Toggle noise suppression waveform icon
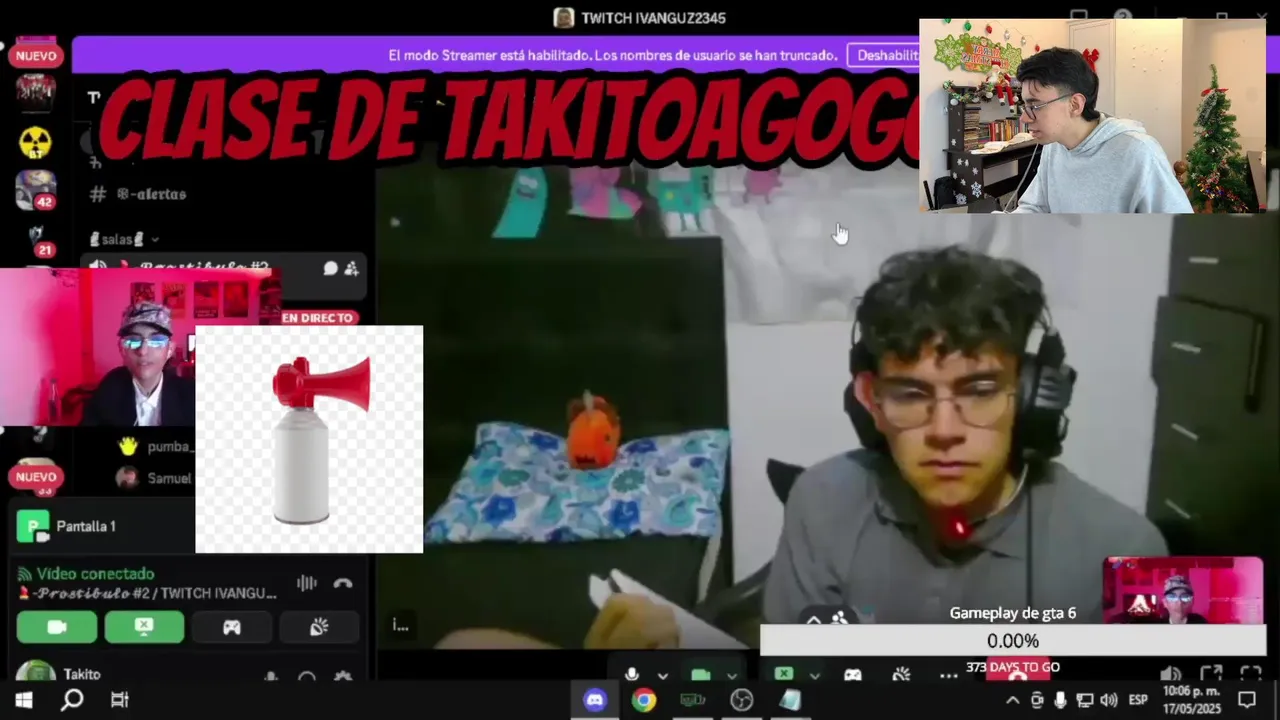The image size is (1280, 720). click(x=306, y=583)
